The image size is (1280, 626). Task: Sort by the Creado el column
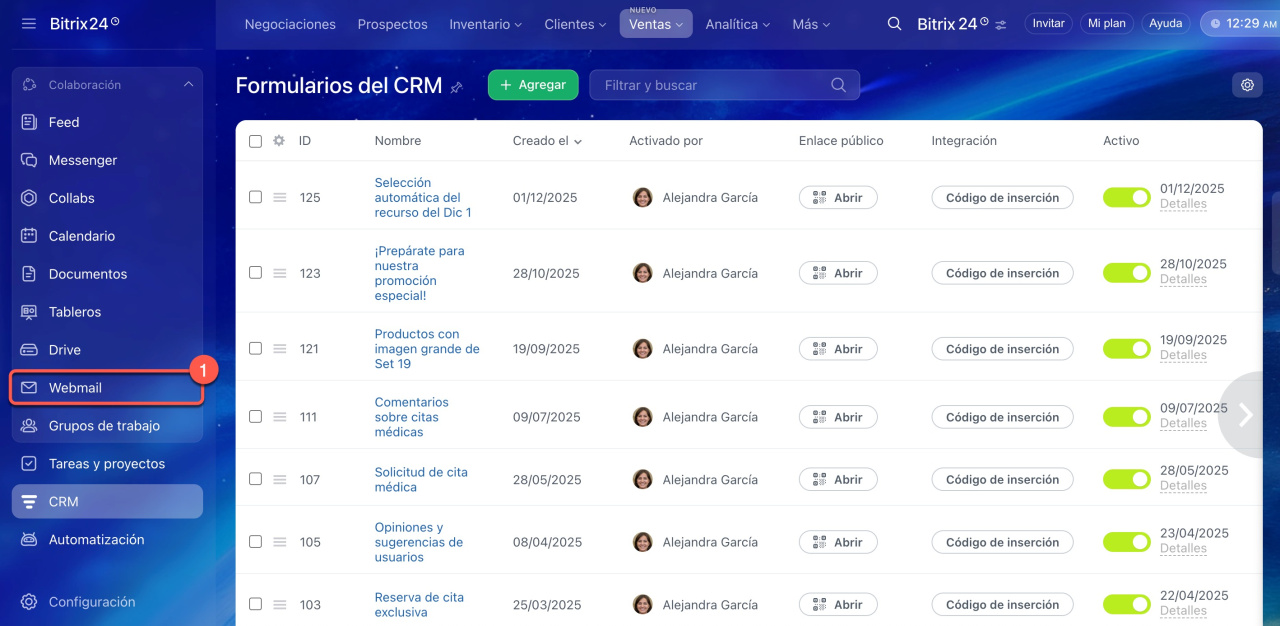[x=547, y=141]
